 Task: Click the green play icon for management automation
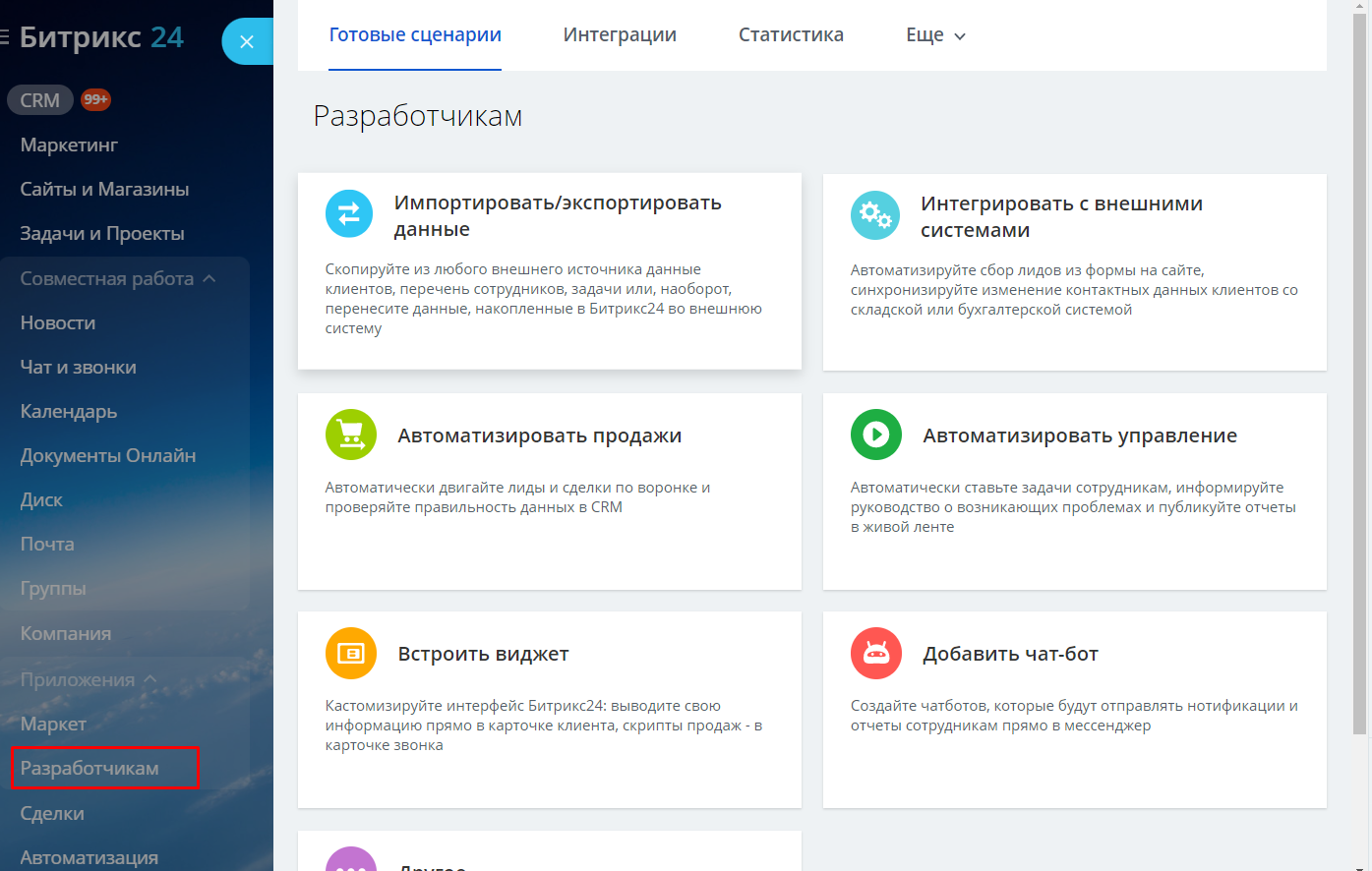click(x=875, y=435)
